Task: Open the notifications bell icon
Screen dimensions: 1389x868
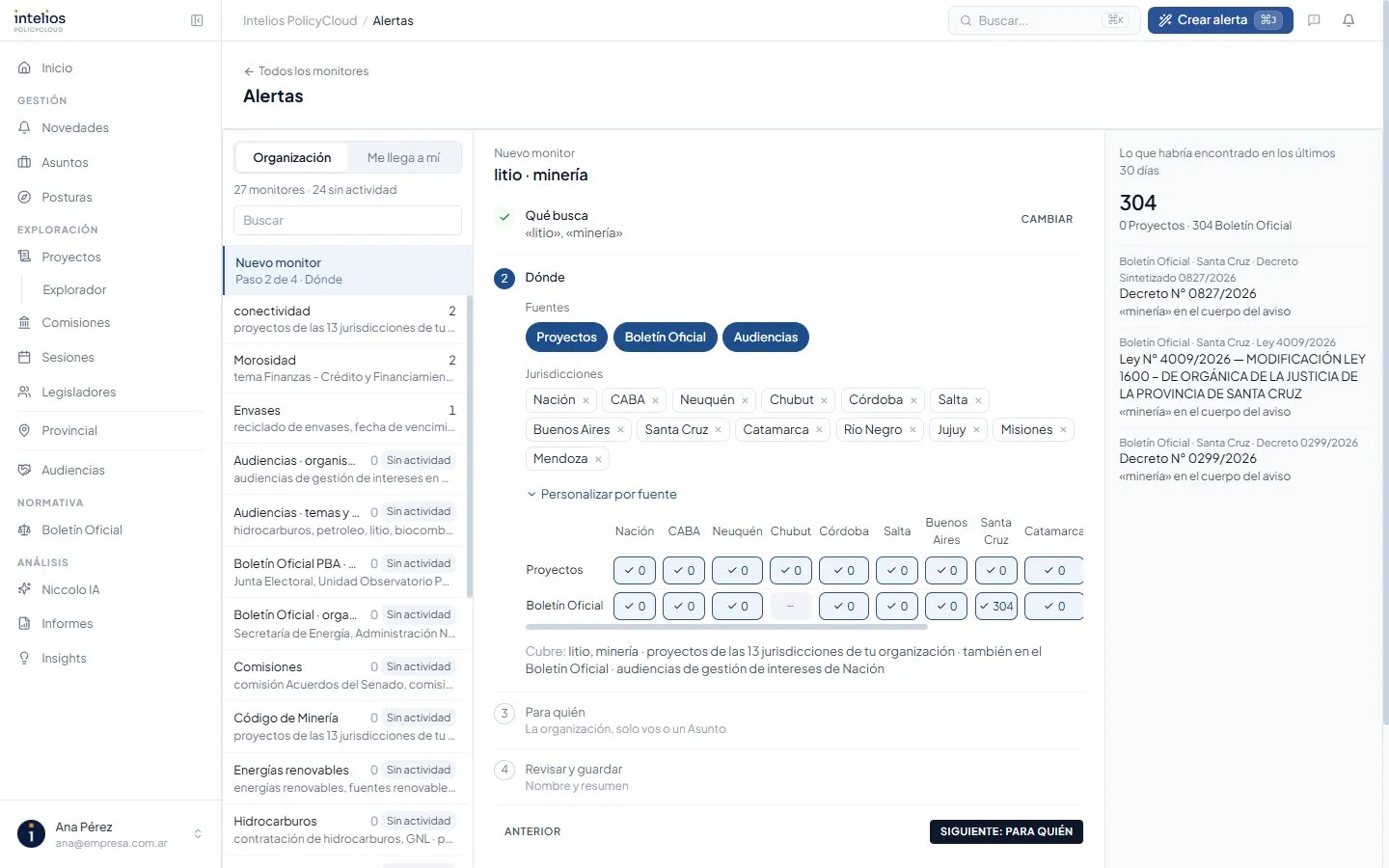Action: (x=1348, y=20)
